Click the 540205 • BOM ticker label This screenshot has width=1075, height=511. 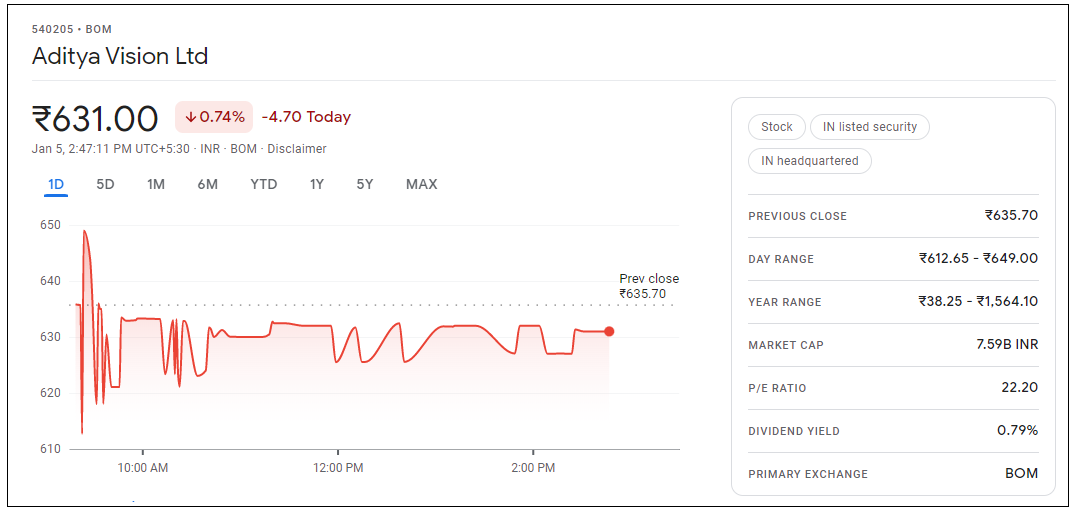tap(72, 29)
